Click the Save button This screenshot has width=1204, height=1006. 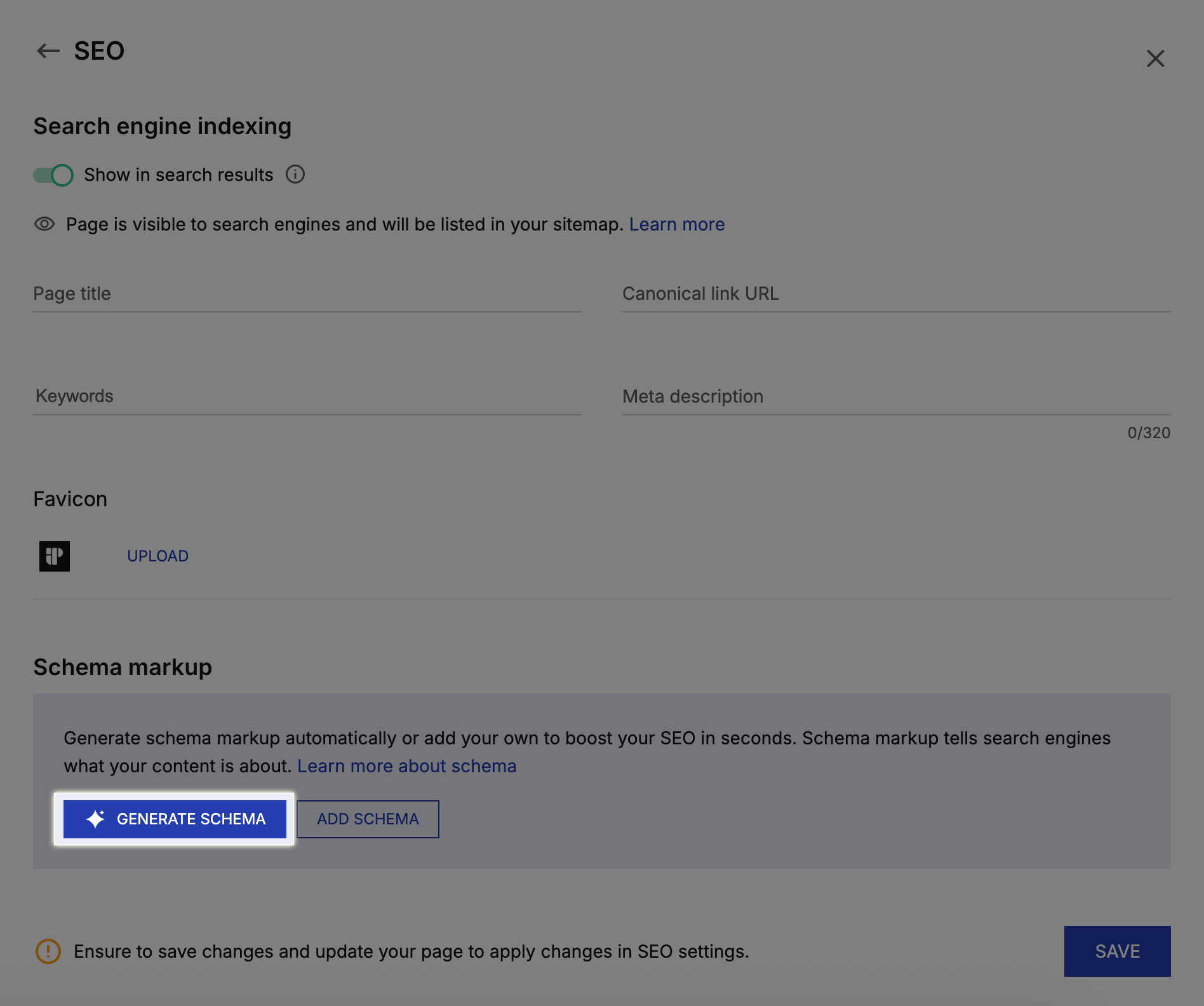point(1116,951)
